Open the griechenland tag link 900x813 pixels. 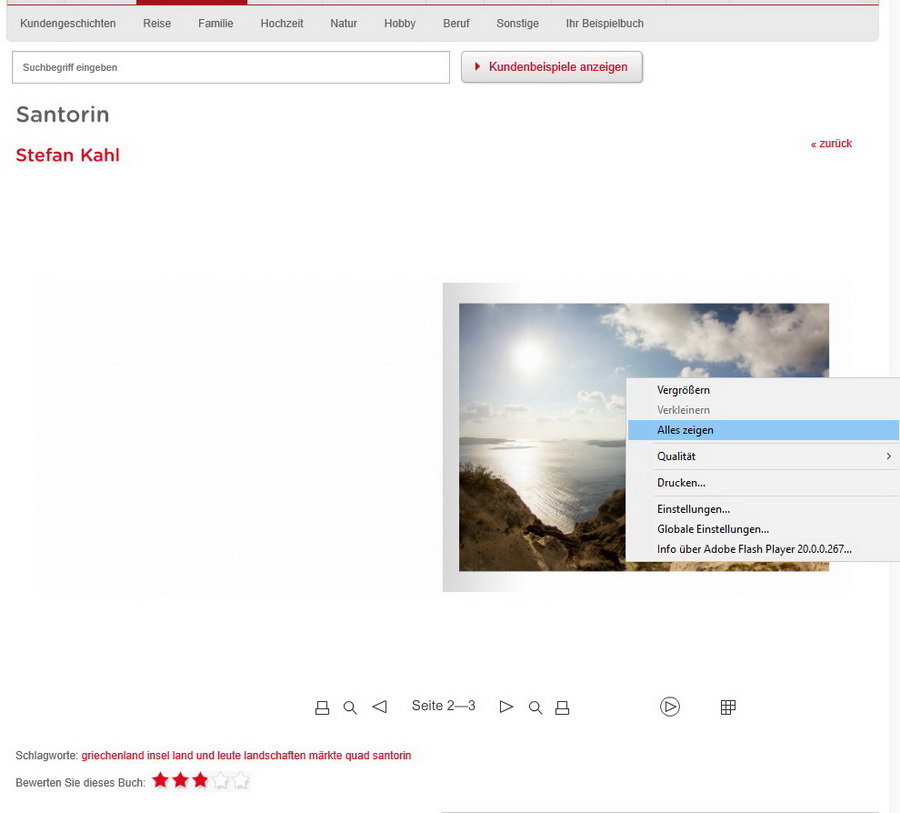[x=112, y=756]
